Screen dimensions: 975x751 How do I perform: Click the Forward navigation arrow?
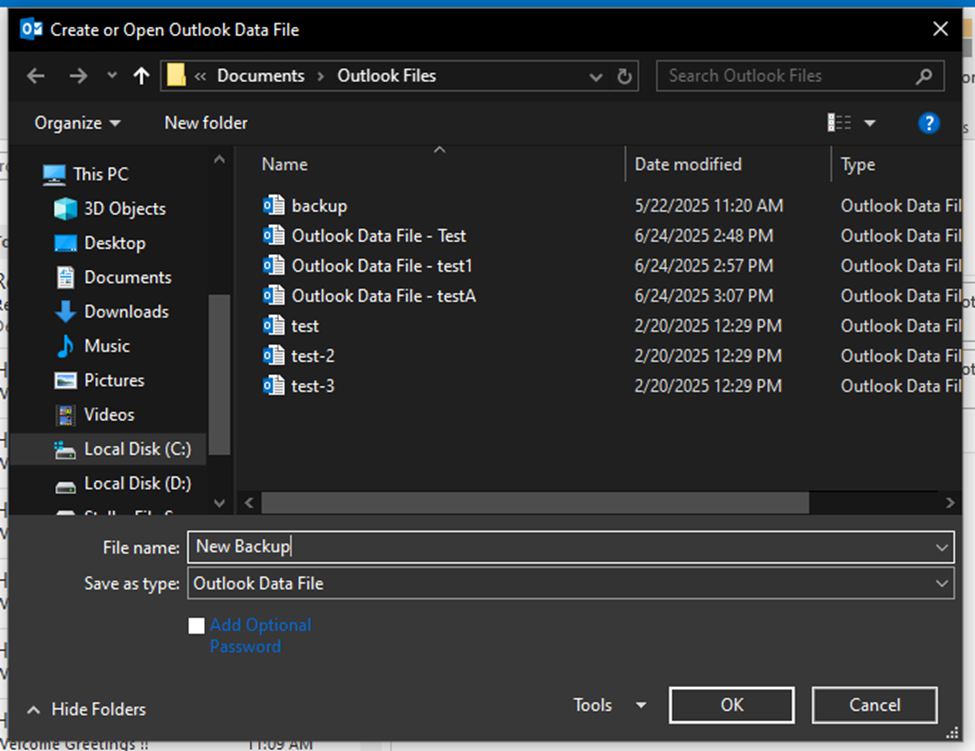pos(78,76)
